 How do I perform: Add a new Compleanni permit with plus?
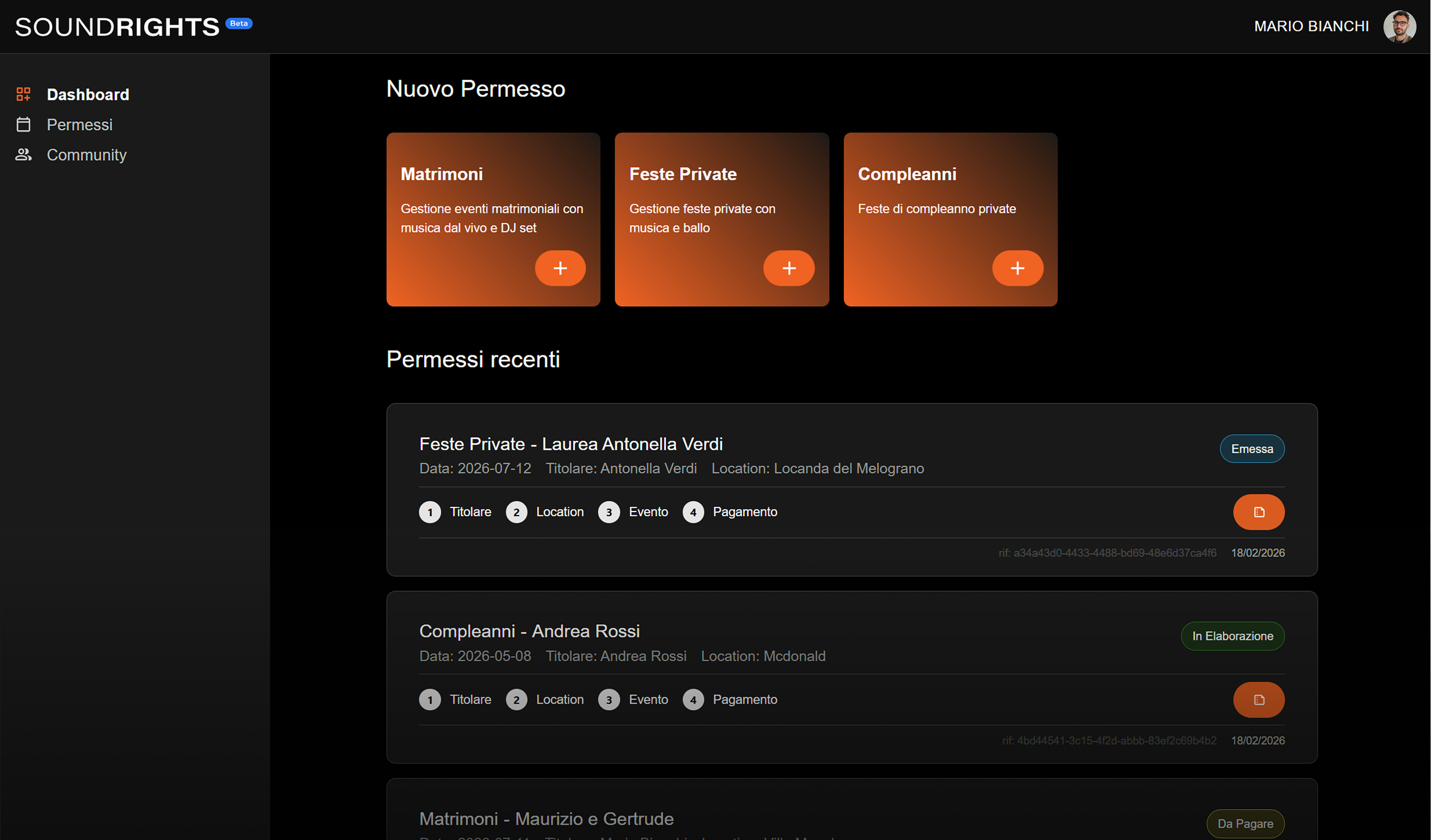[1017, 268]
